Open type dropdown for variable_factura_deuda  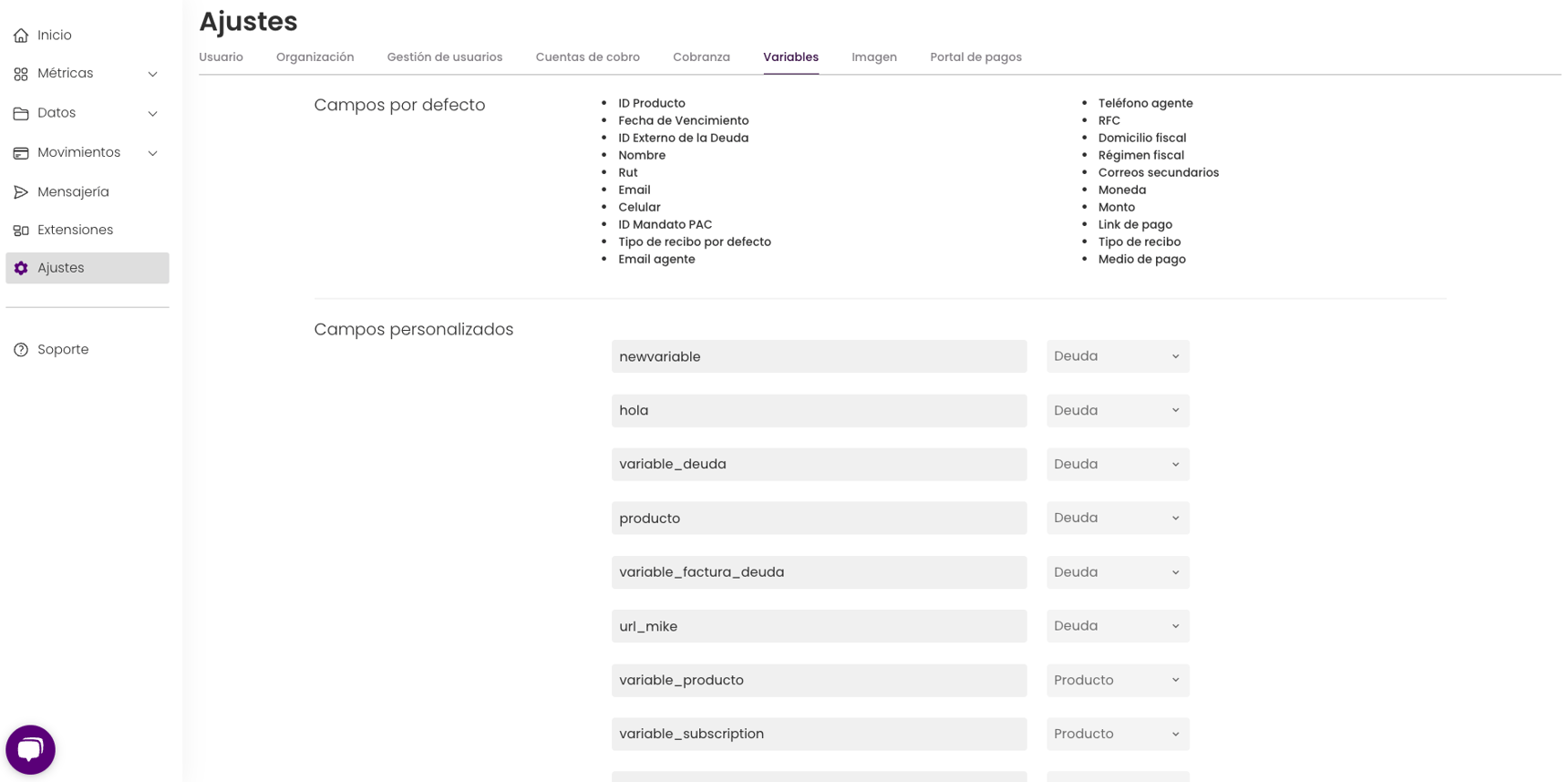(1118, 572)
